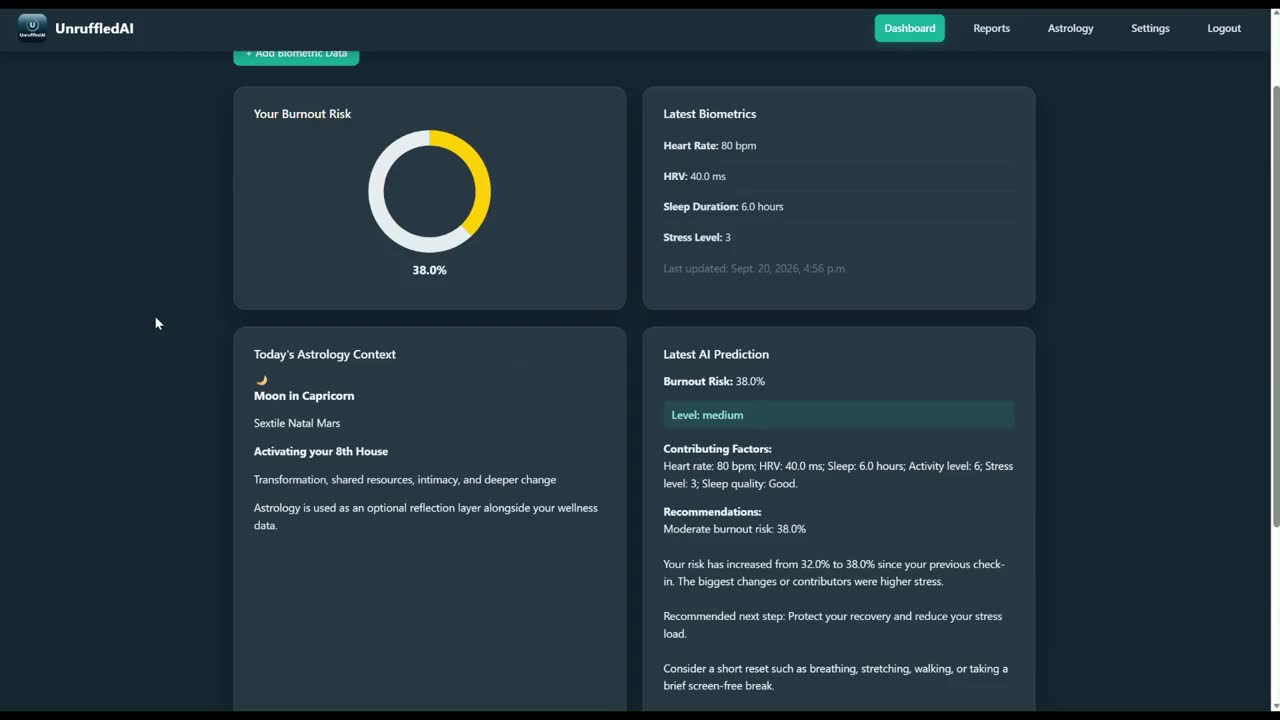Screen dimensions: 1280x720
Task: Click the Contributing Factors label
Action: click(717, 449)
